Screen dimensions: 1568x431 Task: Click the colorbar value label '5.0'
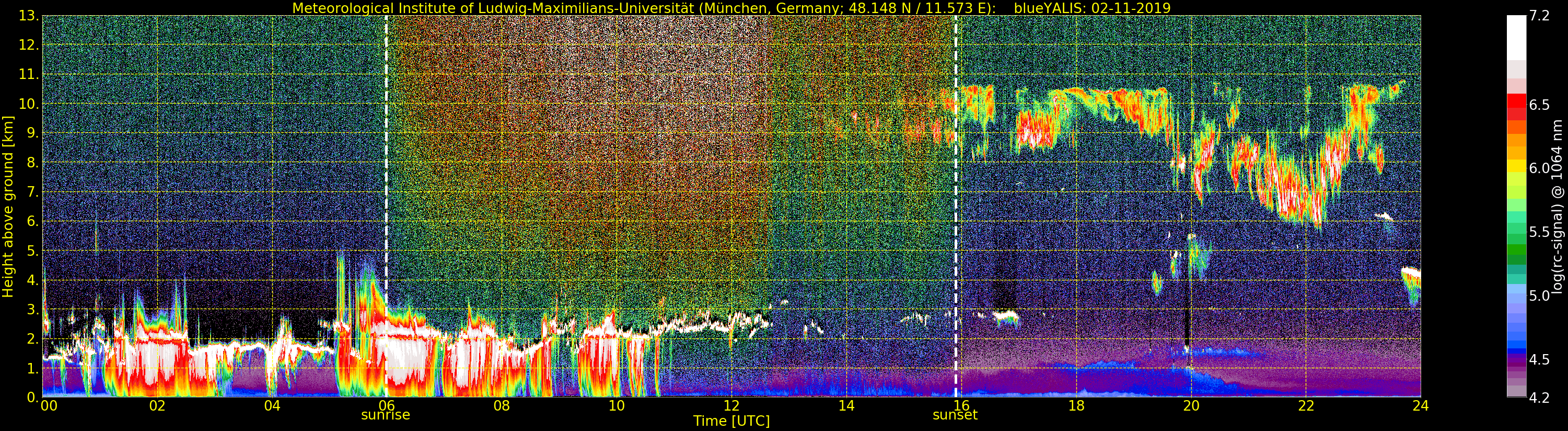click(x=1539, y=296)
